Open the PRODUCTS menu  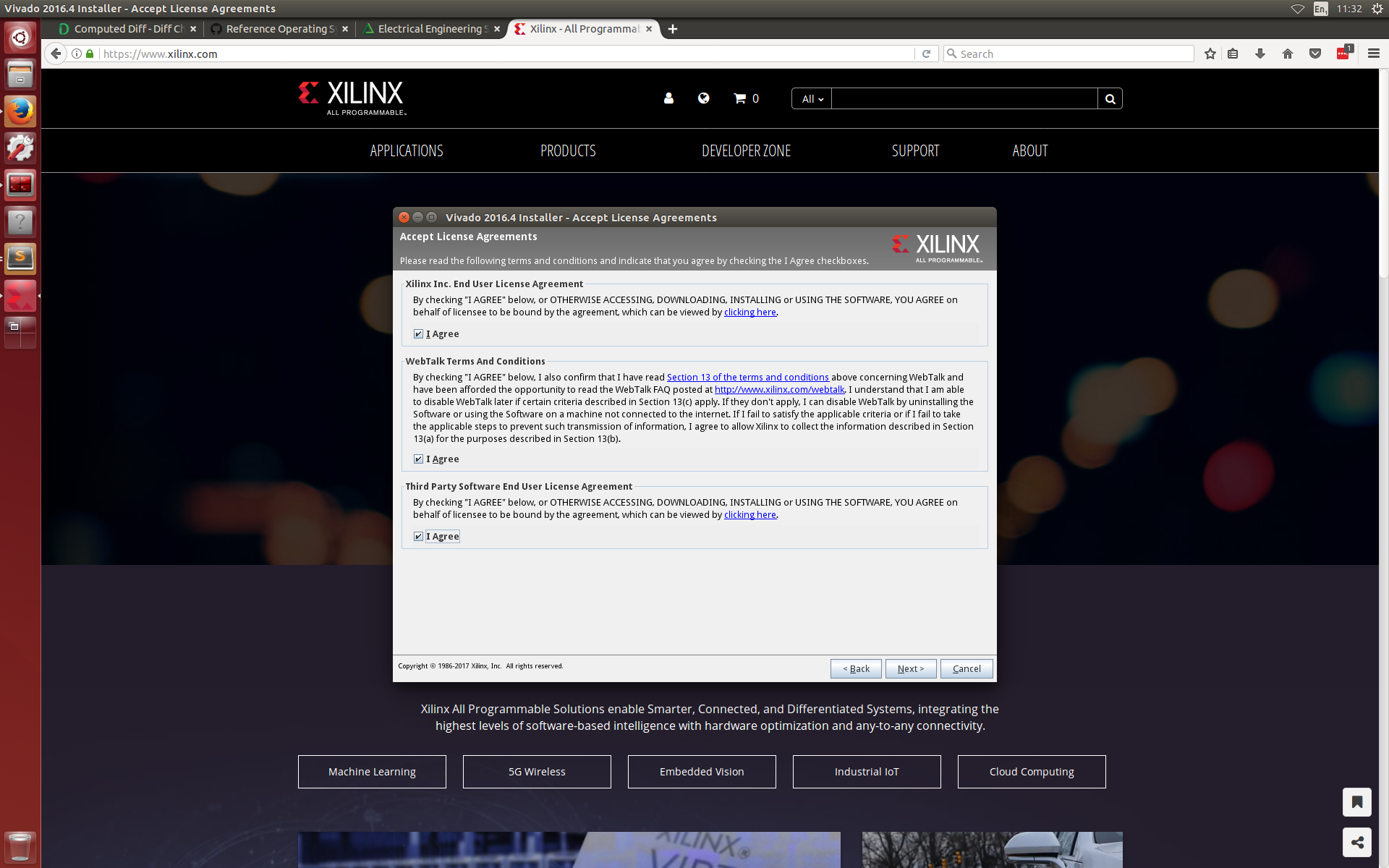[568, 150]
